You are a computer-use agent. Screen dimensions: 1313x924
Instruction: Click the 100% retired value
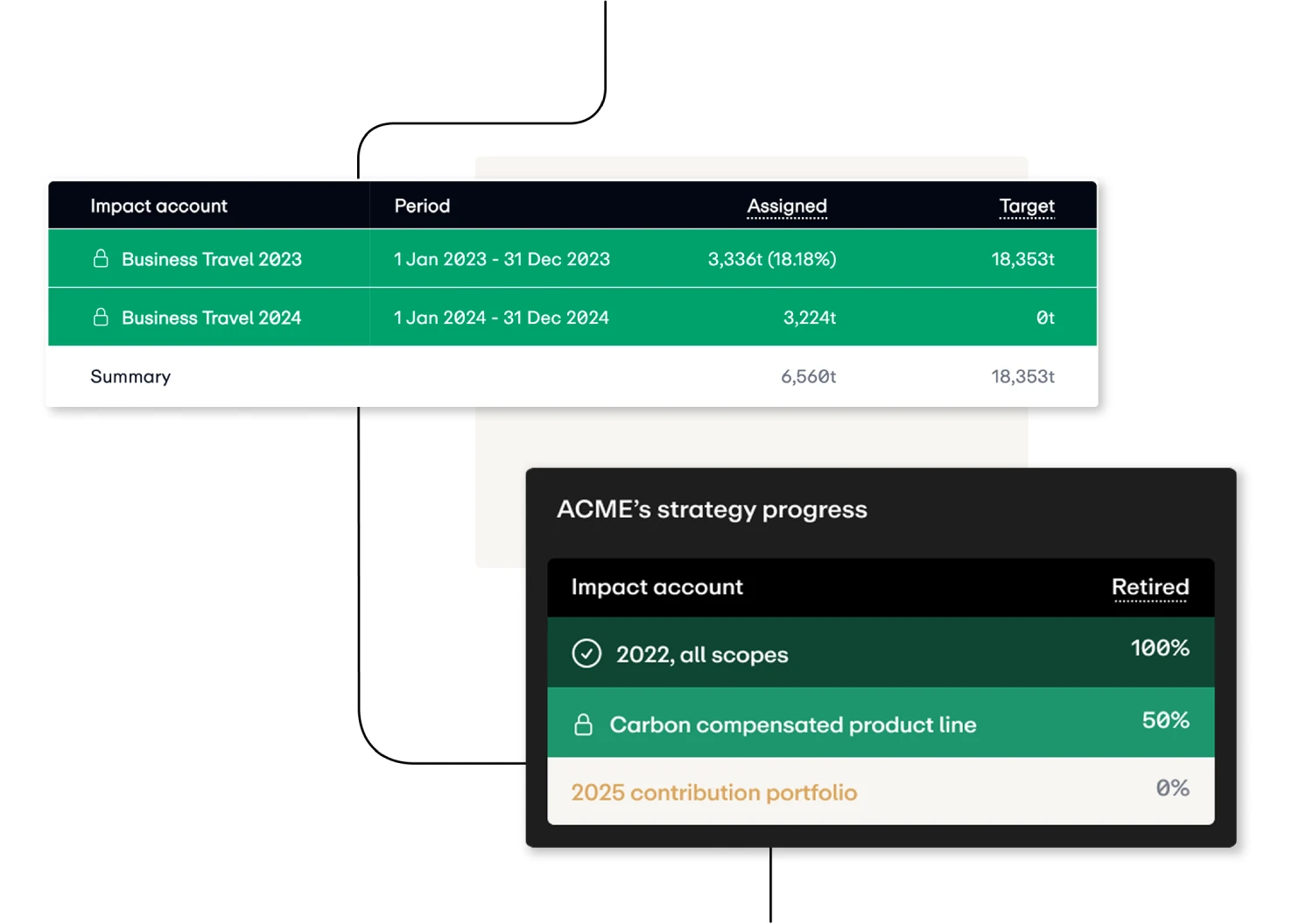(x=1160, y=648)
